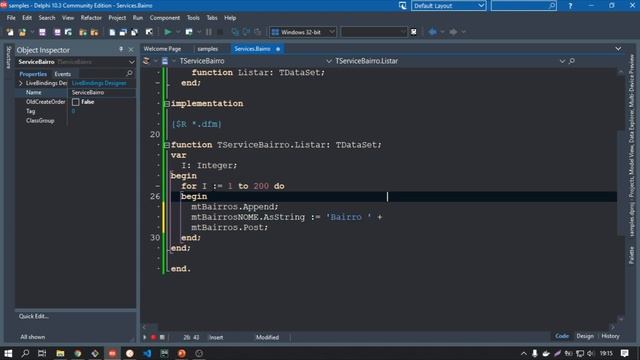Click the Program Reset stop icon
The image size is (640, 360).
220,32
